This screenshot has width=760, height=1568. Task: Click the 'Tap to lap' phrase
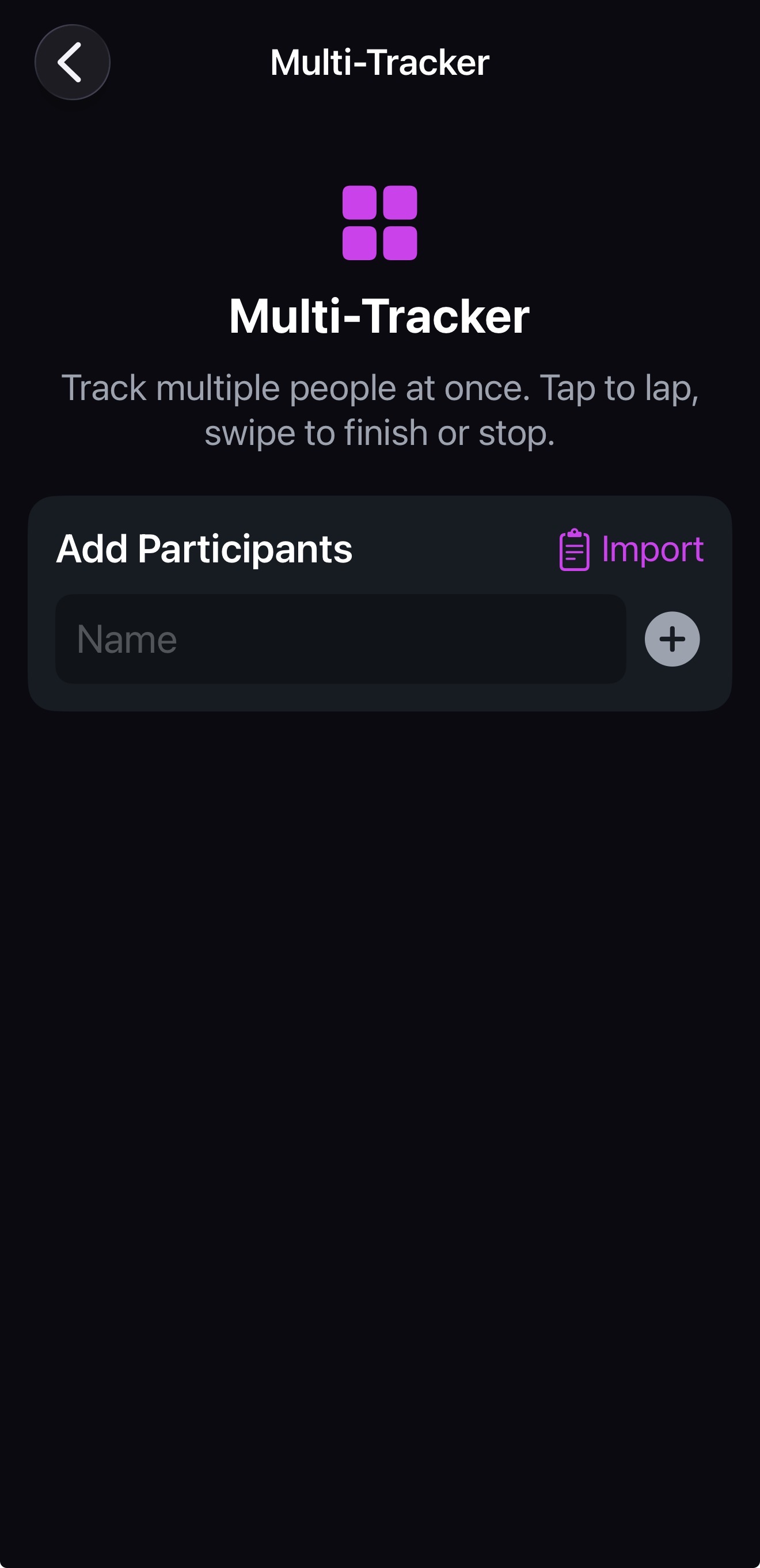618,388
